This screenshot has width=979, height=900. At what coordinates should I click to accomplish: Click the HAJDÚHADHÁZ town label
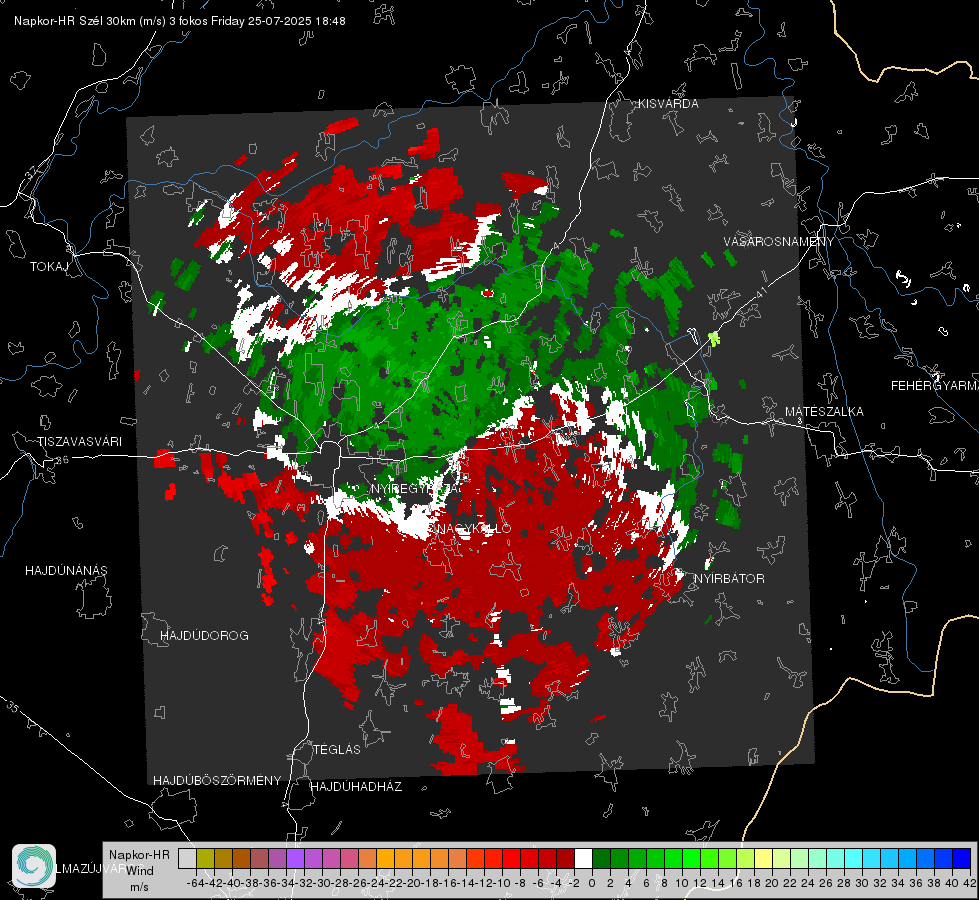tap(356, 787)
